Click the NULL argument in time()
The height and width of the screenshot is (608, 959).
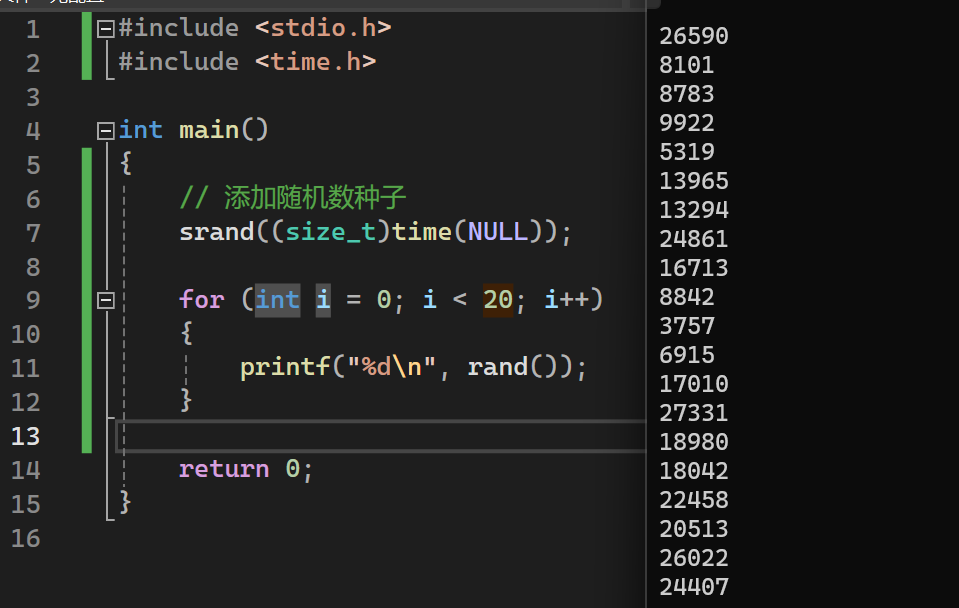tap(497, 233)
